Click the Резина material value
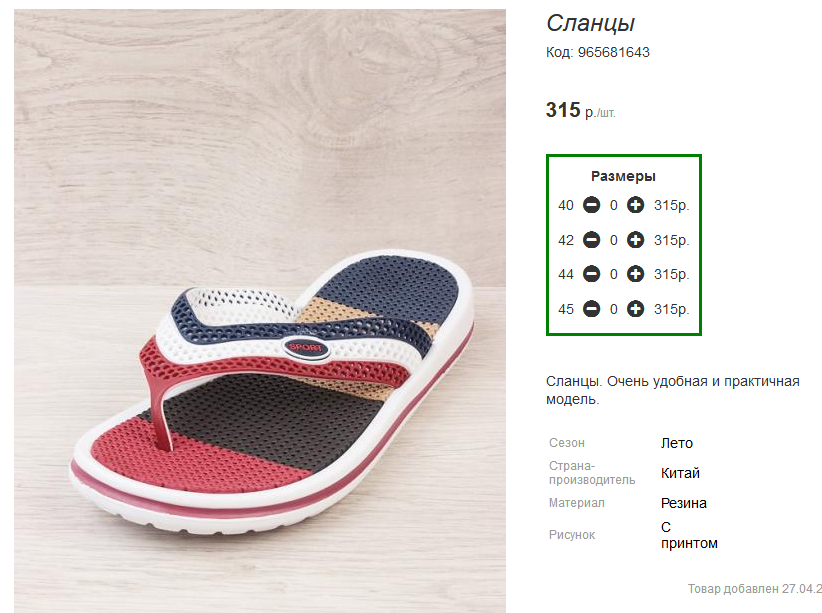The height and width of the screenshot is (613, 822). pos(684,503)
